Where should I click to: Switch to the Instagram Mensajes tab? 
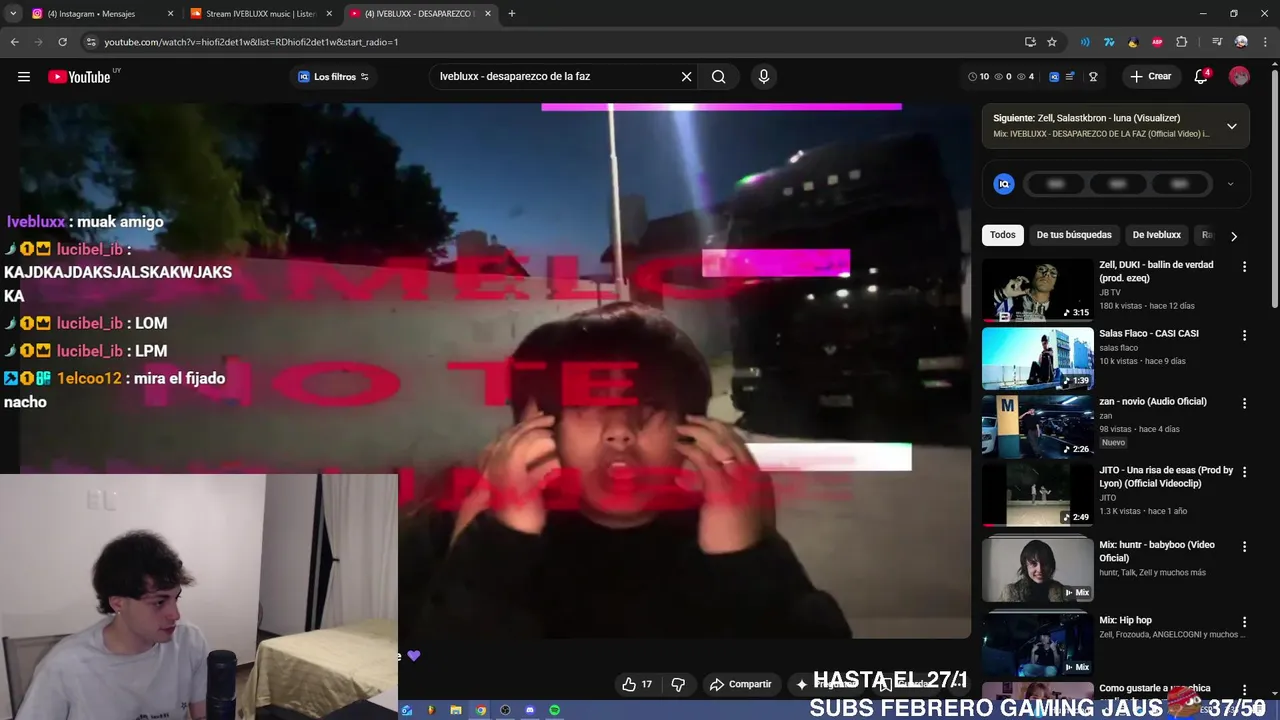tap(90, 14)
